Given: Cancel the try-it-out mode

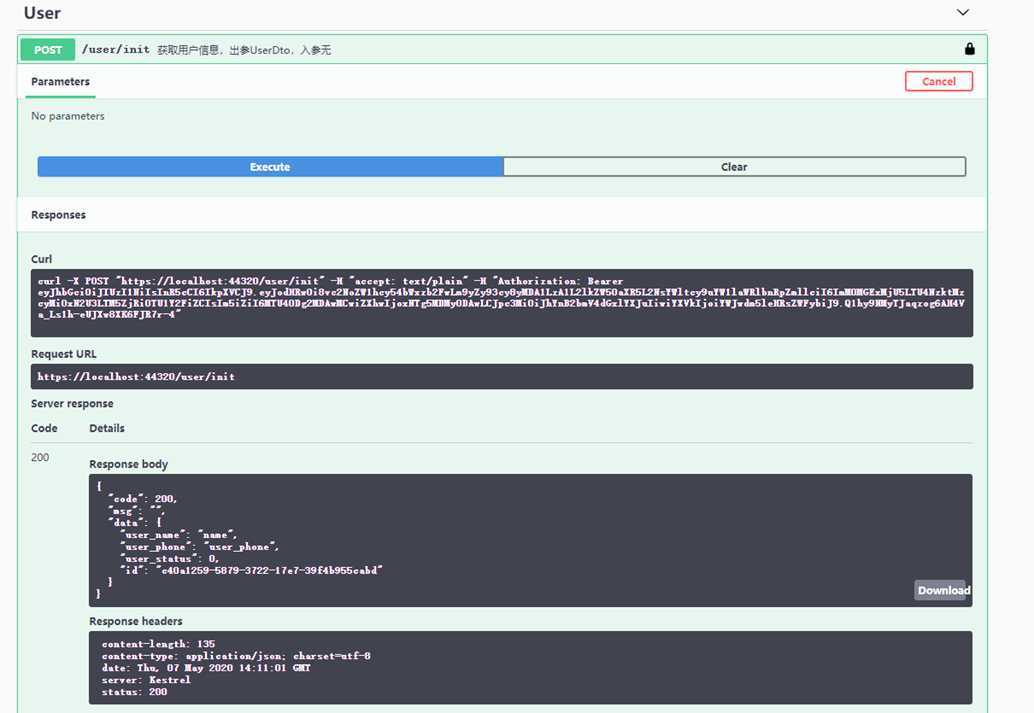Looking at the screenshot, I should tap(938, 81).
